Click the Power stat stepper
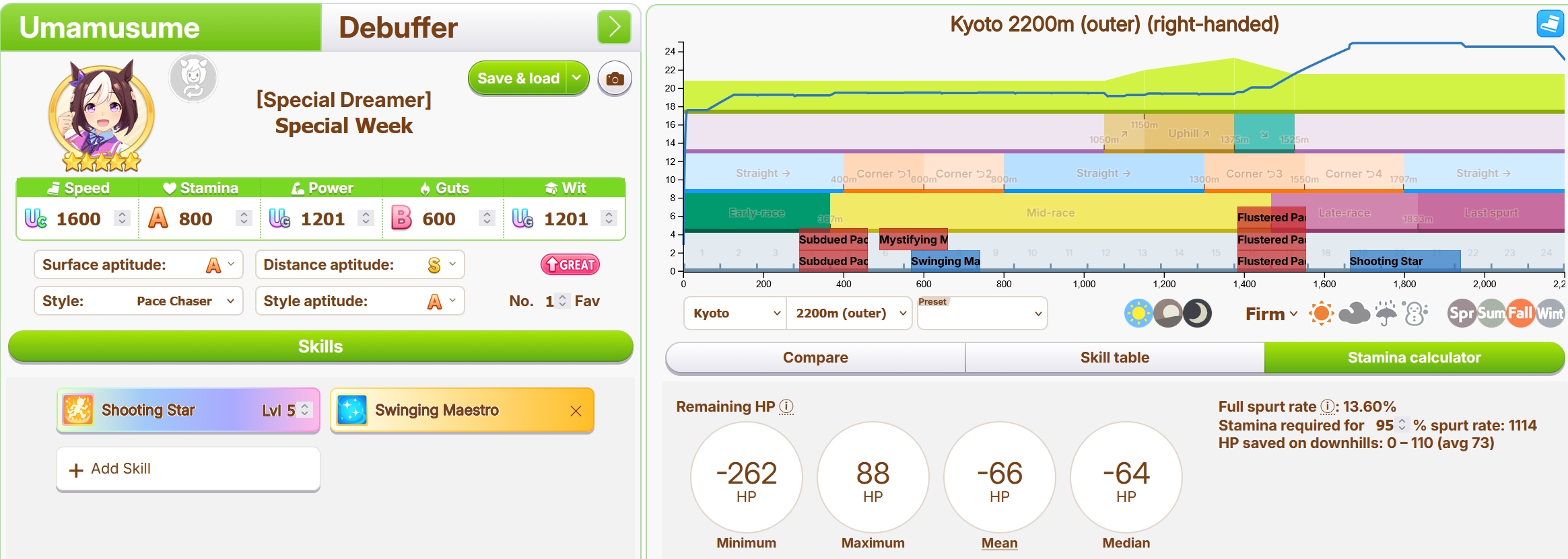The height and width of the screenshot is (559, 1568). (x=366, y=218)
